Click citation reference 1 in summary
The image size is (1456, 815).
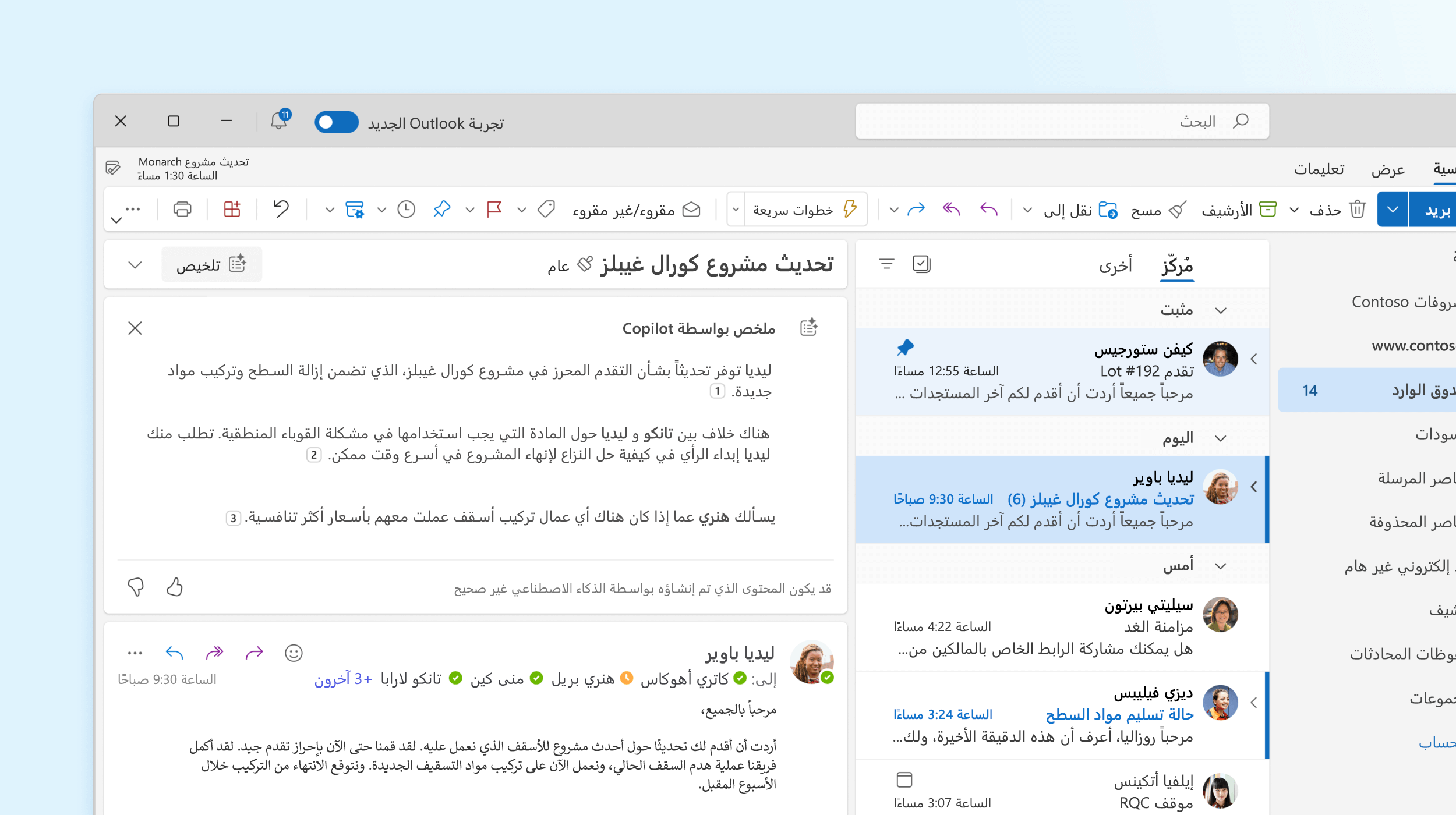[718, 391]
